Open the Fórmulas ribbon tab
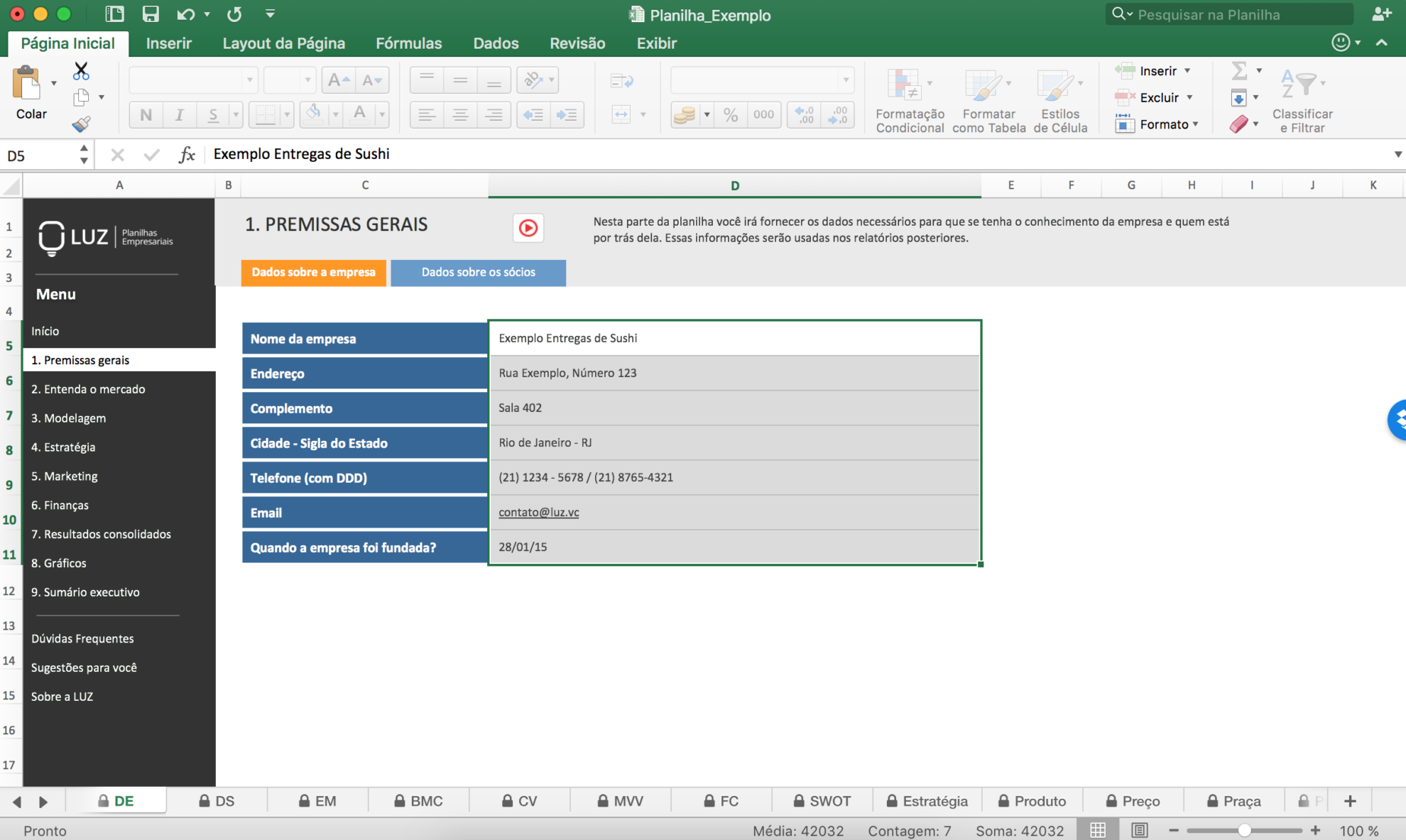 click(408, 43)
